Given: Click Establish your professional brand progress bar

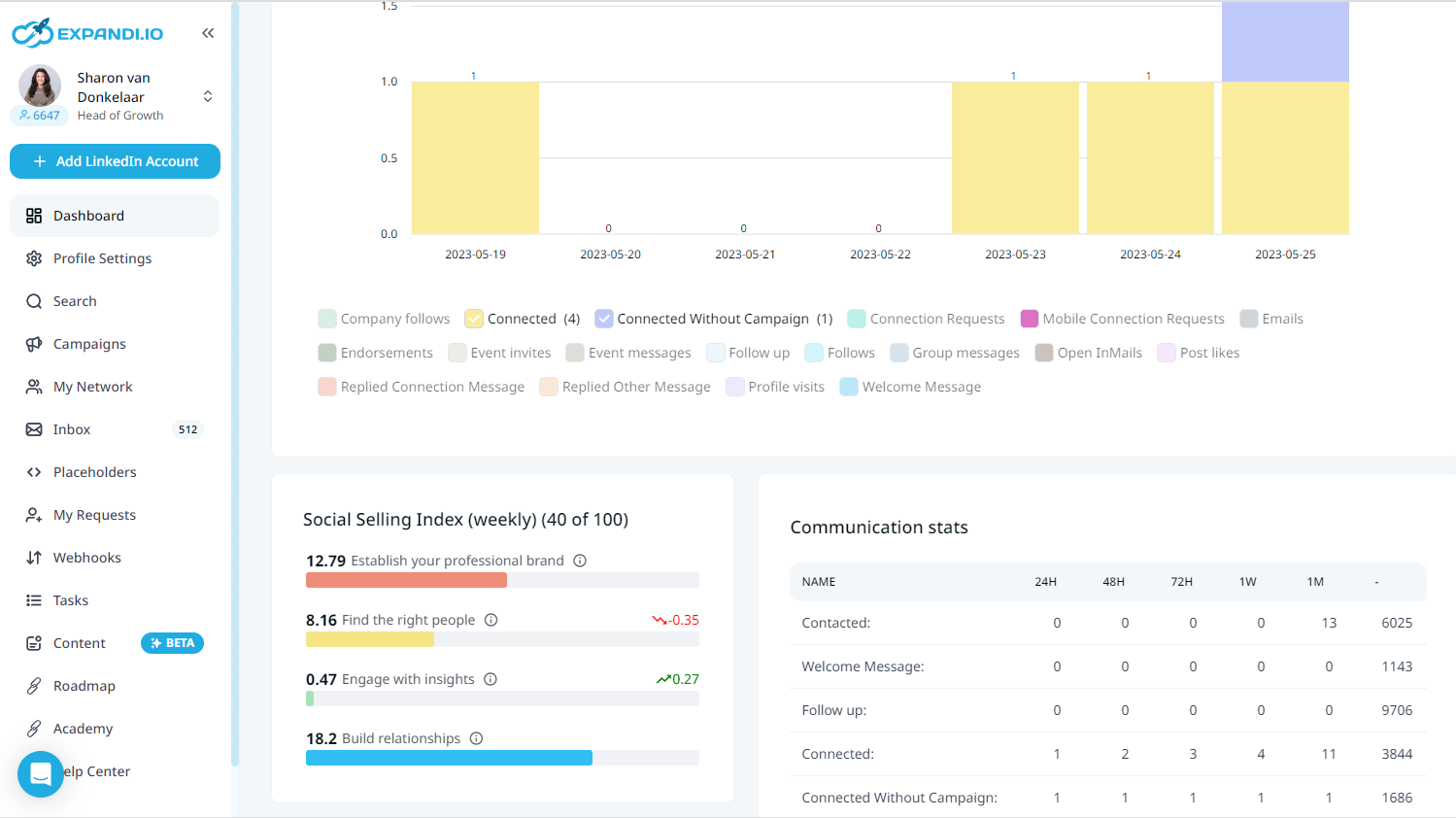Looking at the screenshot, I should point(502,580).
